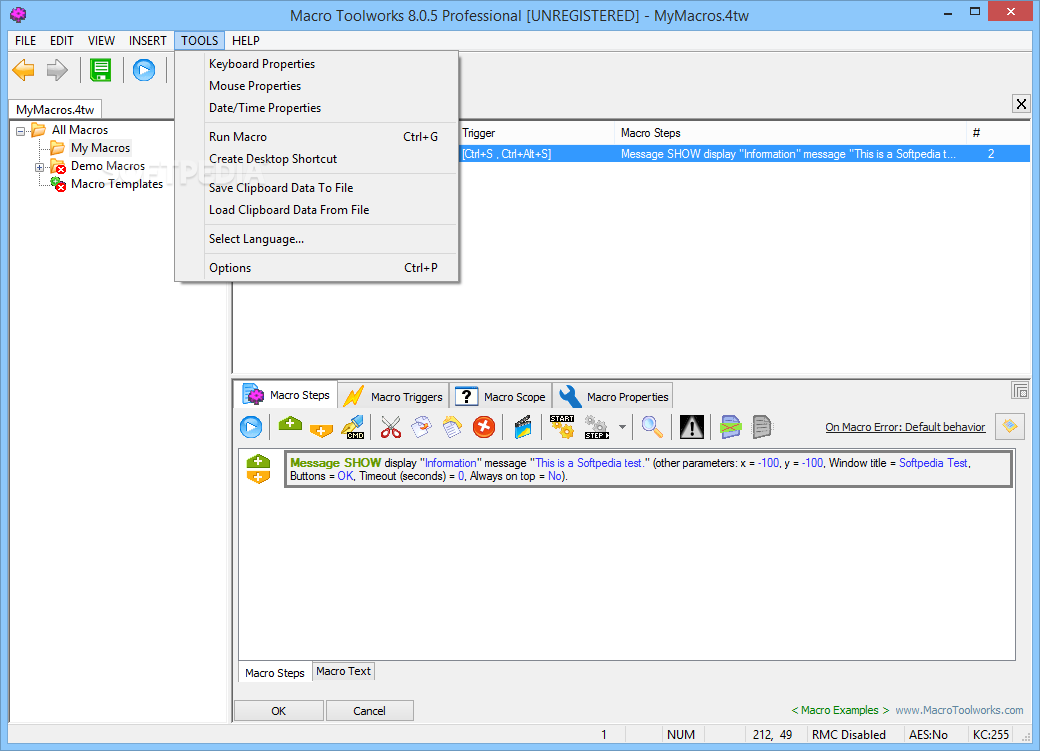
Task: Choose Create Desktop Shortcut entry
Action: click(x=317, y=159)
